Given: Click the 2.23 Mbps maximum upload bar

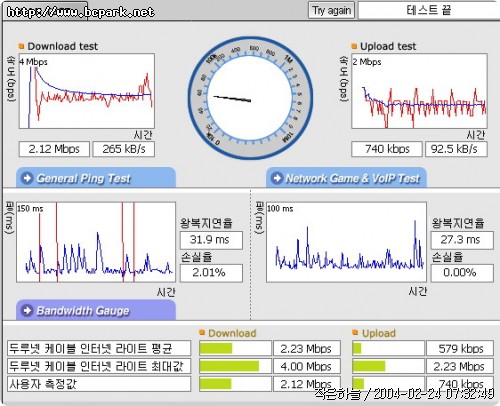Looking at the screenshot, I should [388, 366].
